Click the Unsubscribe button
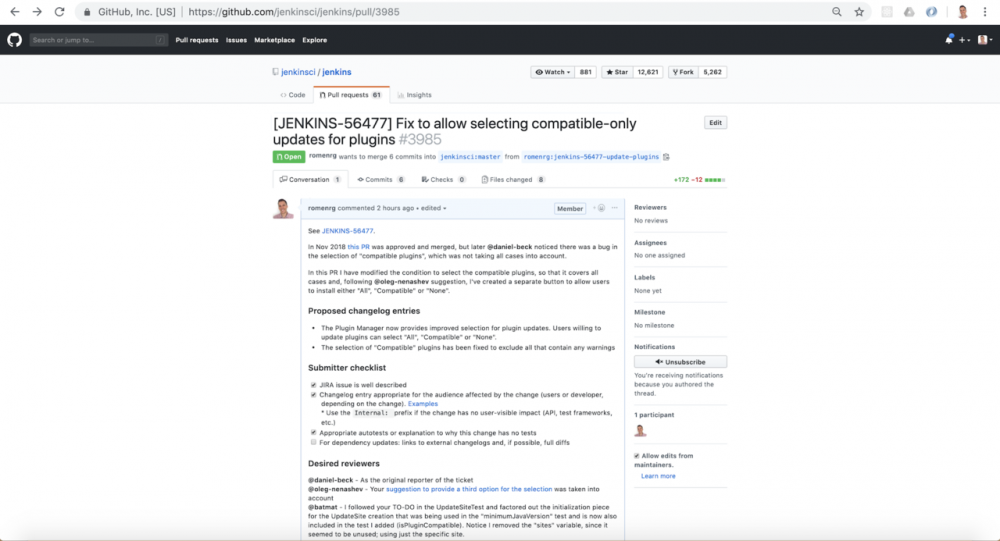This screenshot has height=541, width=1000. tap(680, 362)
